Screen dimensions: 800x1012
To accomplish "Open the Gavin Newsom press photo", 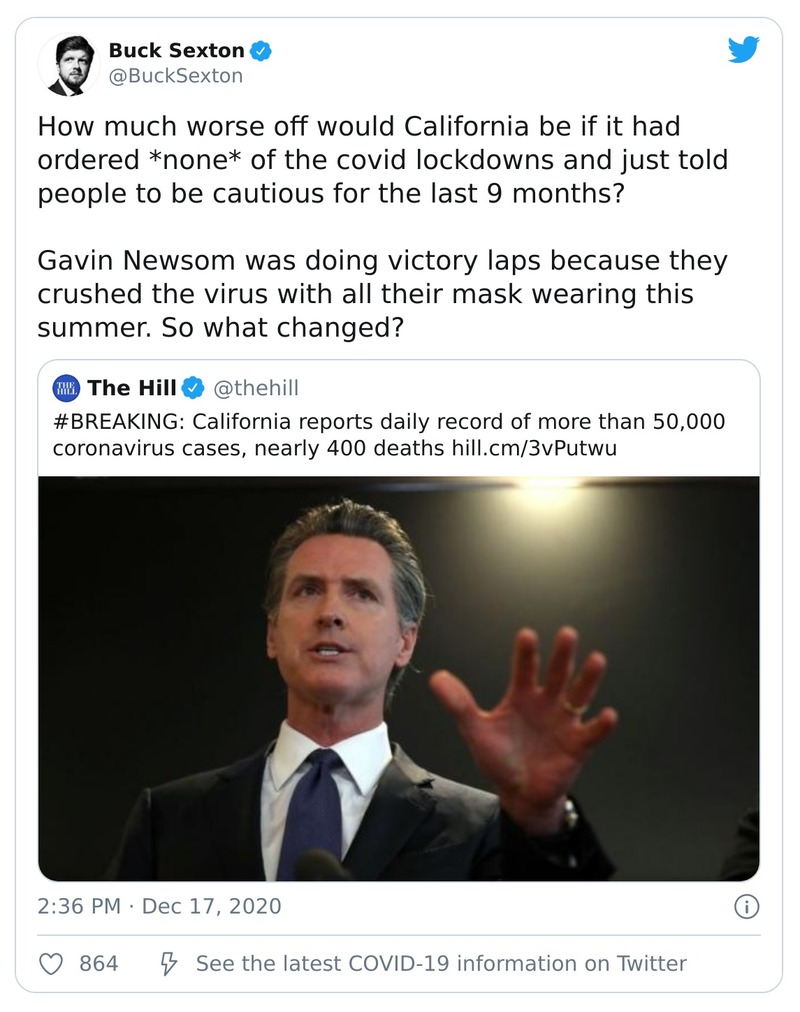I will click(399, 678).
